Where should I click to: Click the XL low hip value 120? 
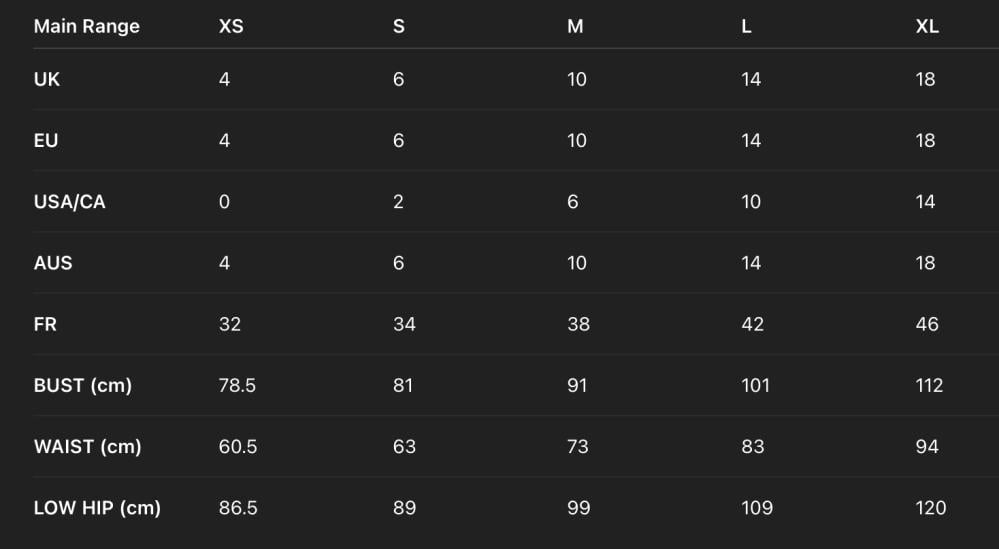(x=930, y=508)
